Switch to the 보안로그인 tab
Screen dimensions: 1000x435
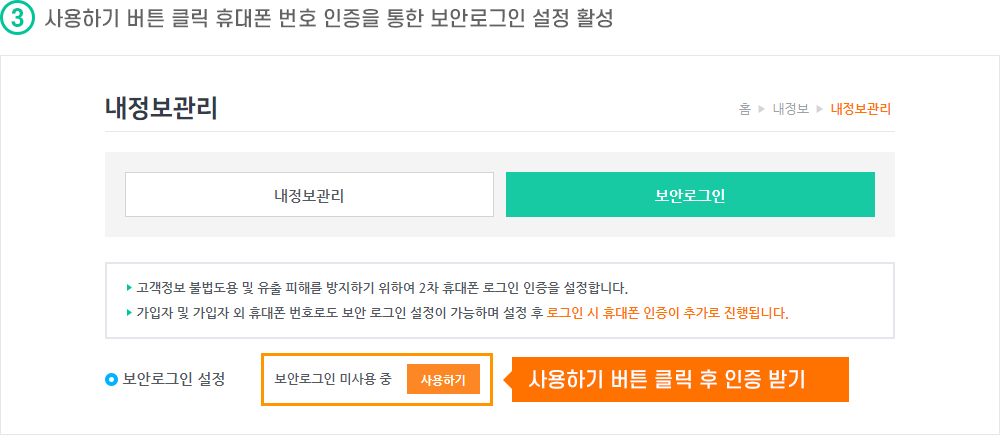point(690,195)
